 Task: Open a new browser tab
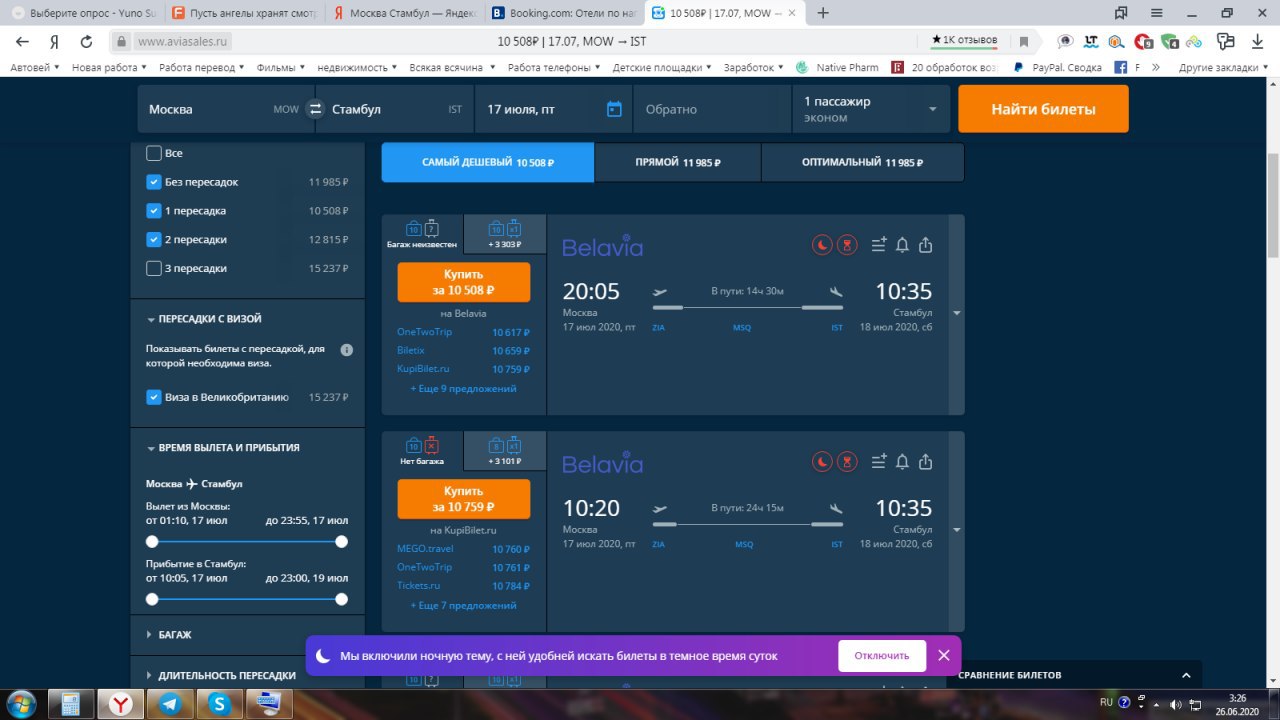click(823, 13)
